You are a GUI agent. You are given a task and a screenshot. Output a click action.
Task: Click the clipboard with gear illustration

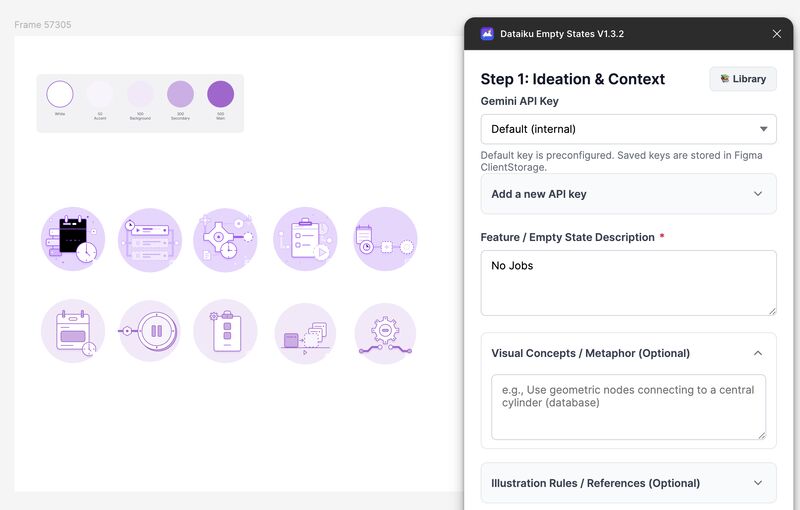(x=225, y=331)
